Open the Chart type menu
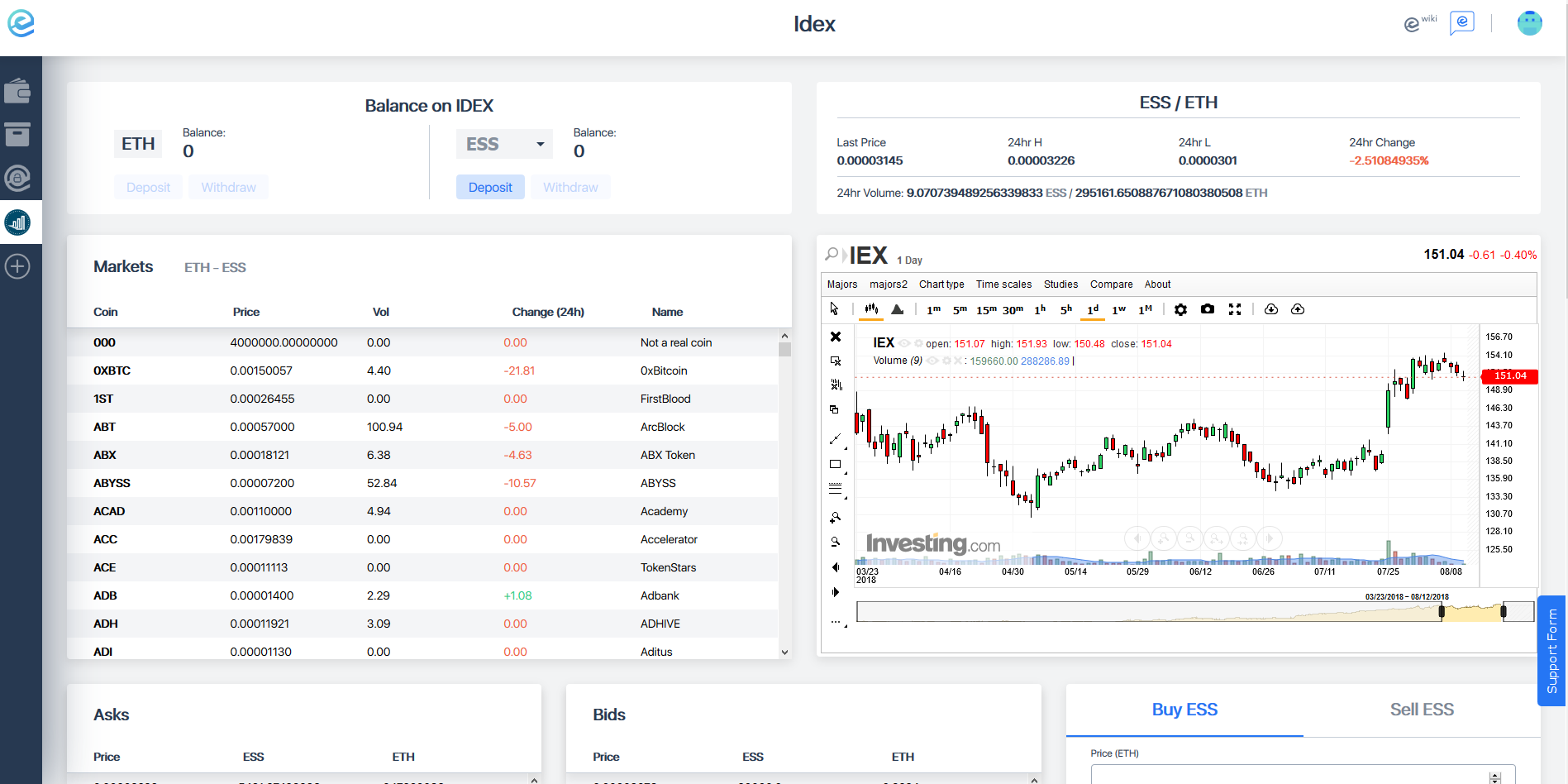The height and width of the screenshot is (784, 1568). pyautogui.click(x=941, y=284)
